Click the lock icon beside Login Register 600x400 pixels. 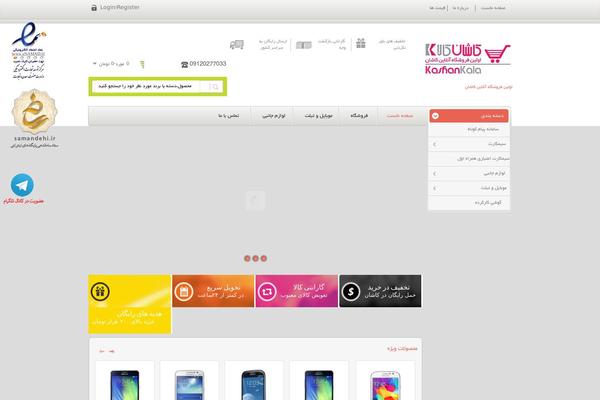click(x=94, y=8)
